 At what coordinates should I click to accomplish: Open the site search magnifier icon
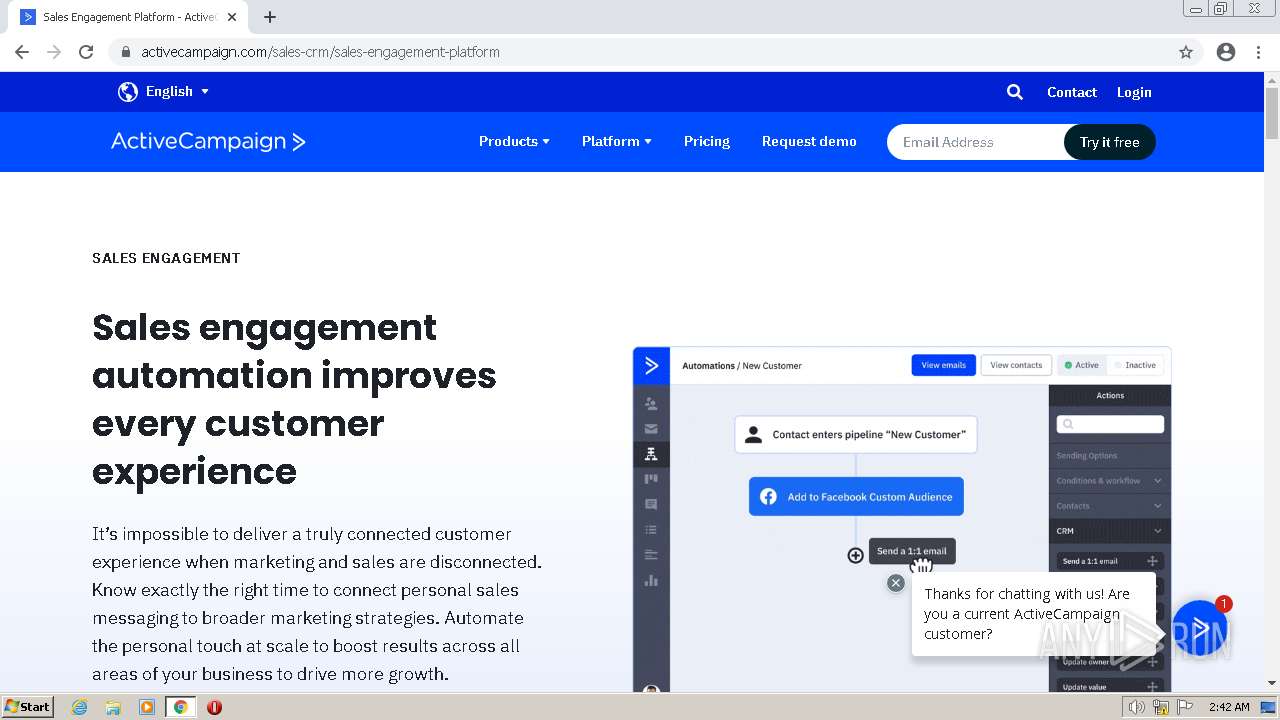click(1015, 92)
